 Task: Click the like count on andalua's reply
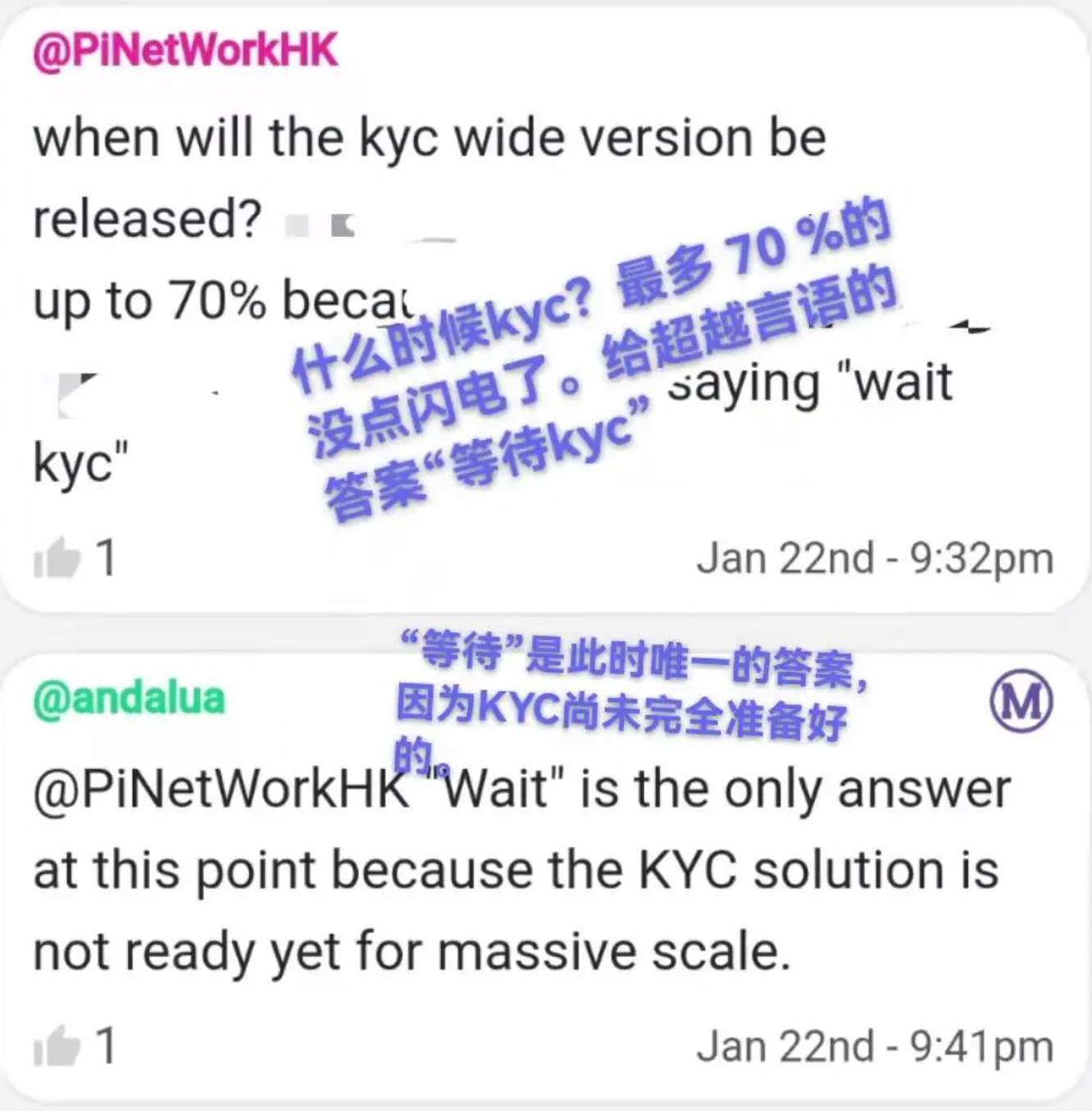tap(106, 1047)
